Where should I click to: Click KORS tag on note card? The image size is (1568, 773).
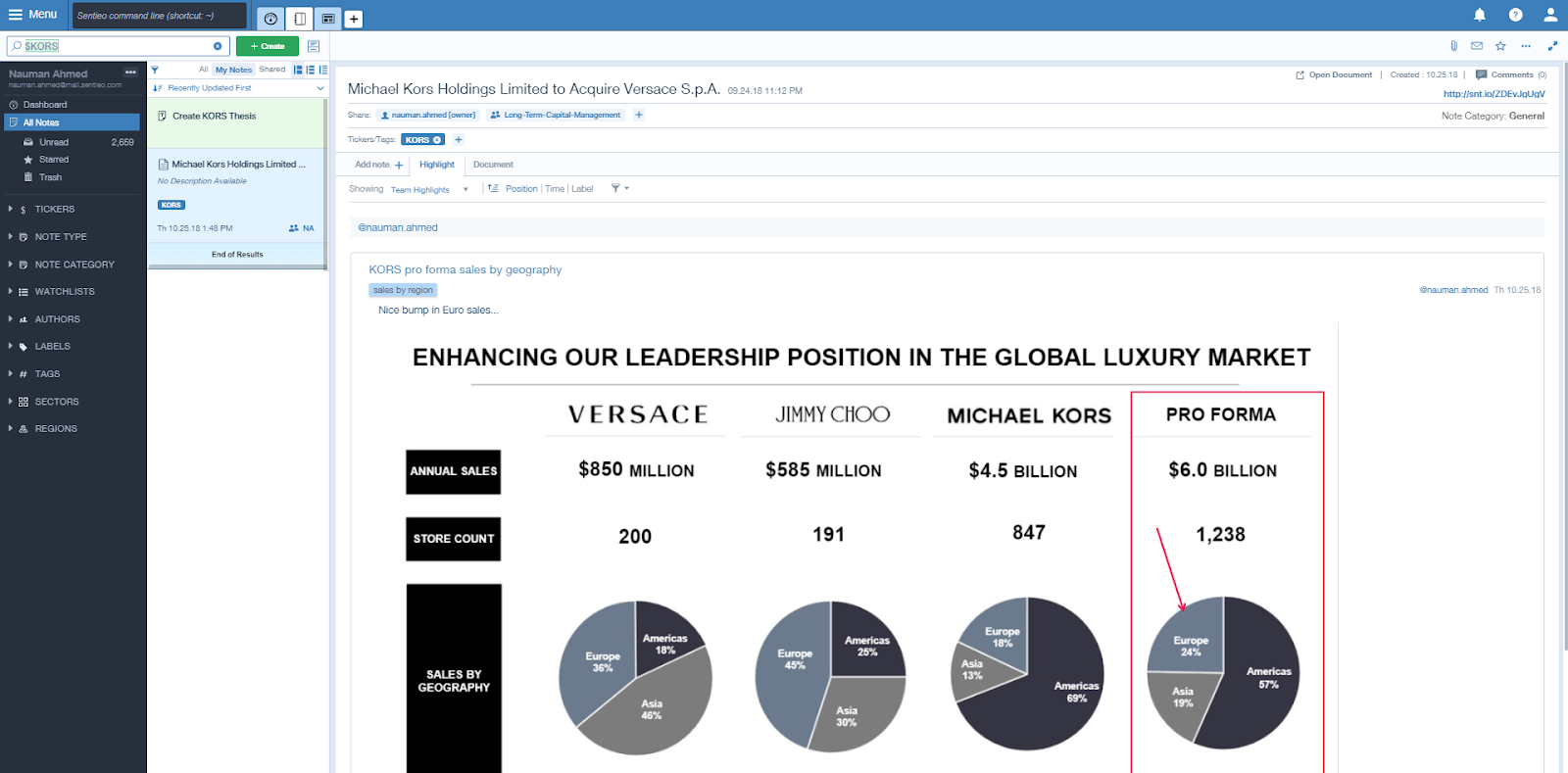point(171,205)
